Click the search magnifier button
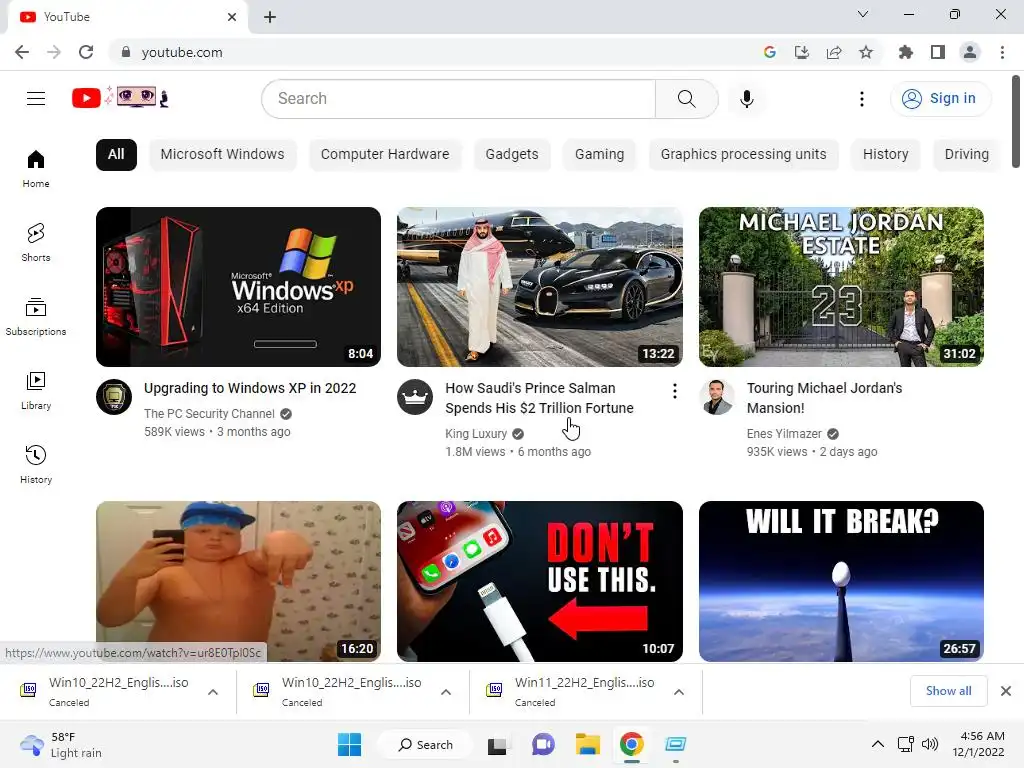 (686, 99)
